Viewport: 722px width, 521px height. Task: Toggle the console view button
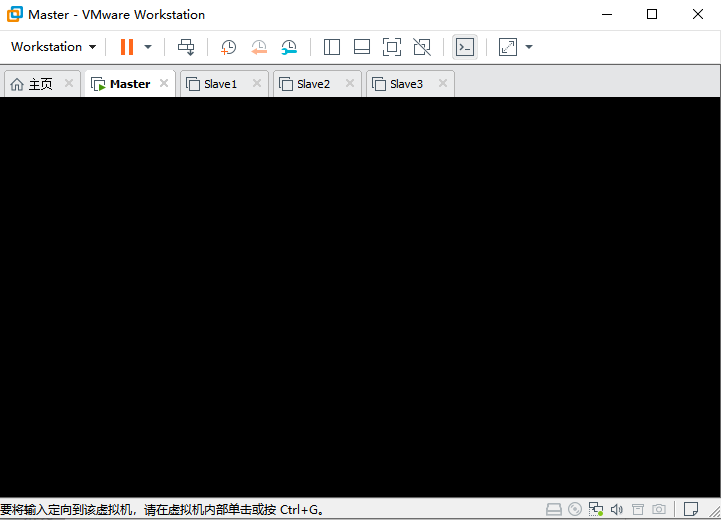click(x=465, y=47)
